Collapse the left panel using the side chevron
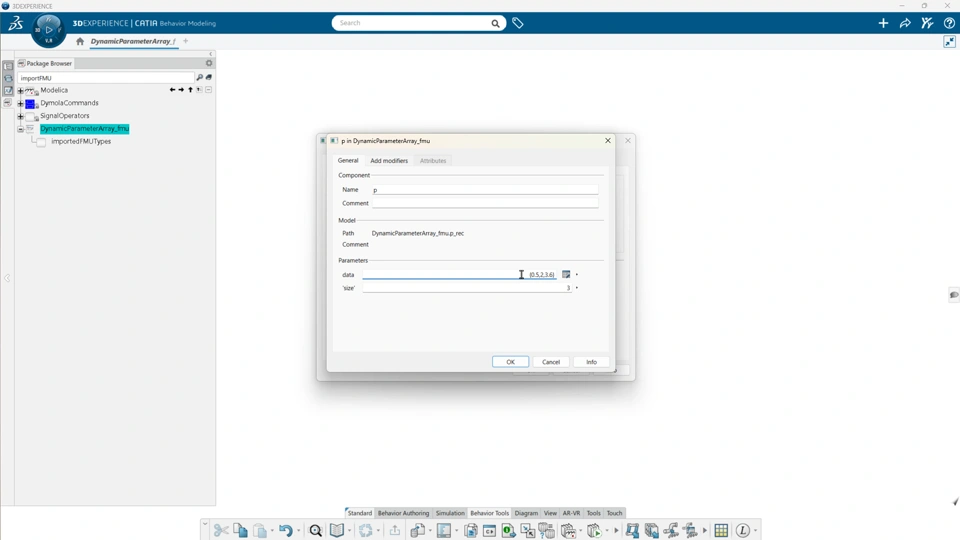 [7, 278]
